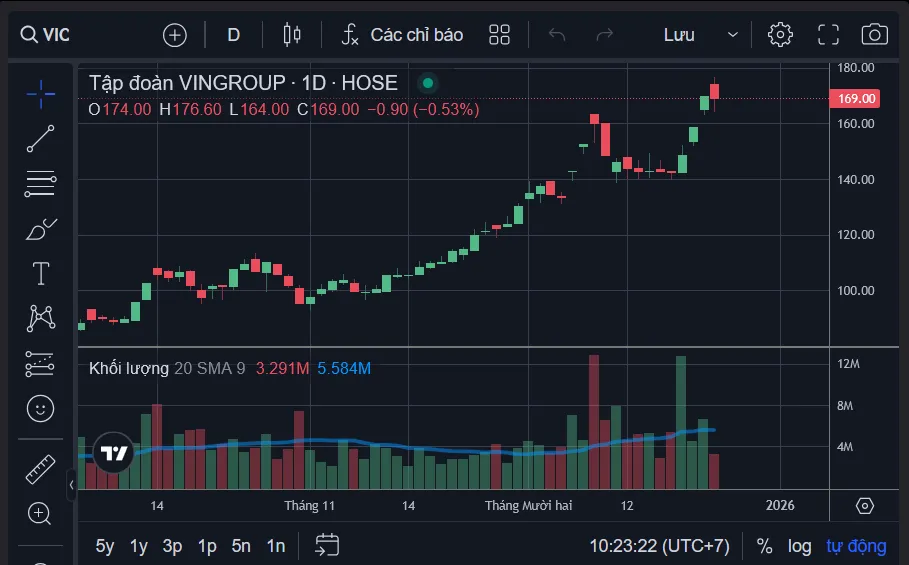Image resolution: width=909 pixels, height=565 pixels.
Task: Click the Tháng Mười hai date label
Action: tap(528, 506)
